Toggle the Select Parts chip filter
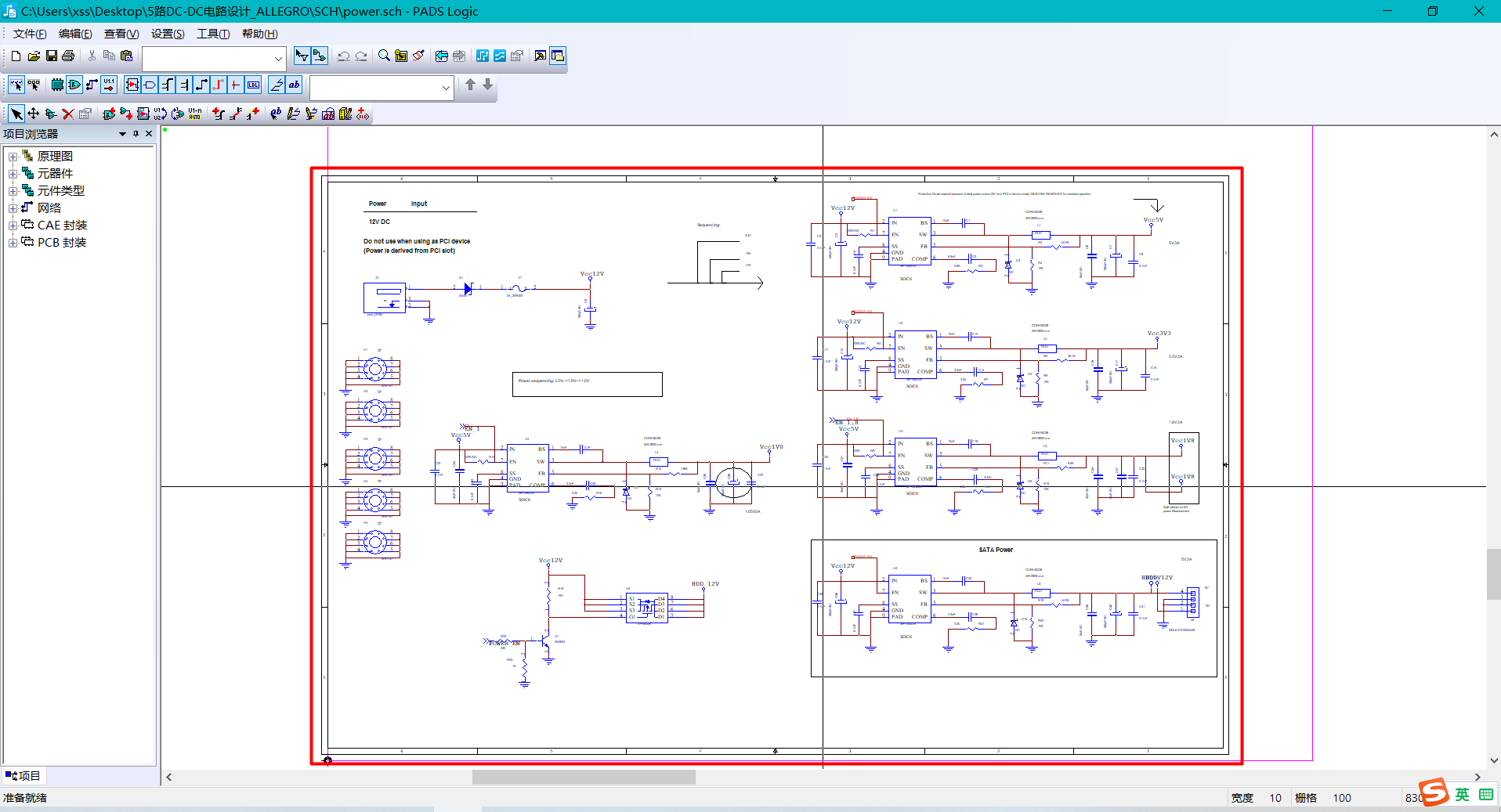Image resolution: width=1501 pixels, height=812 pixels. [x=57, y=85]
